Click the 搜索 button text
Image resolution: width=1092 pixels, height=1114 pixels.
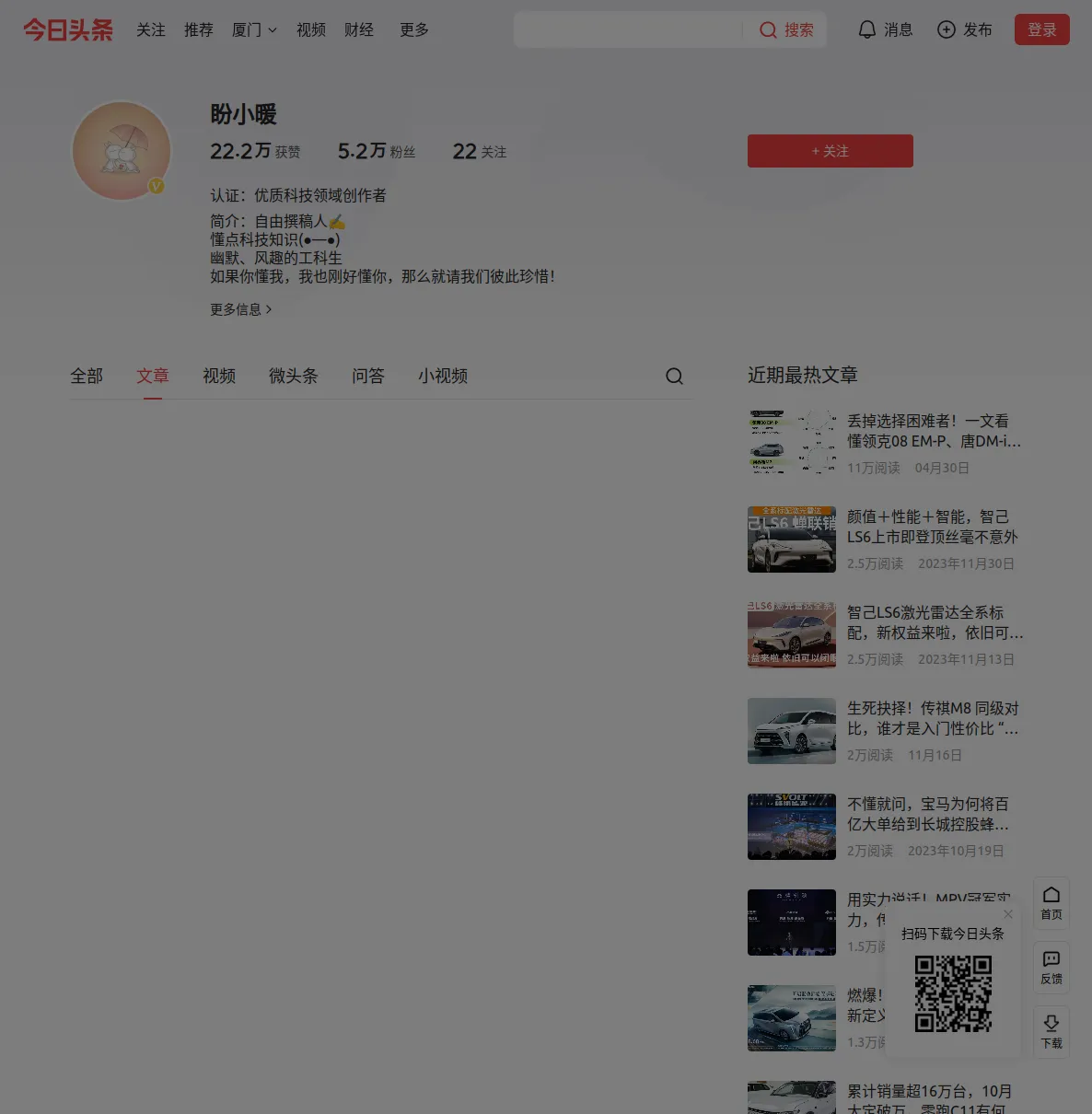(799, 30)
